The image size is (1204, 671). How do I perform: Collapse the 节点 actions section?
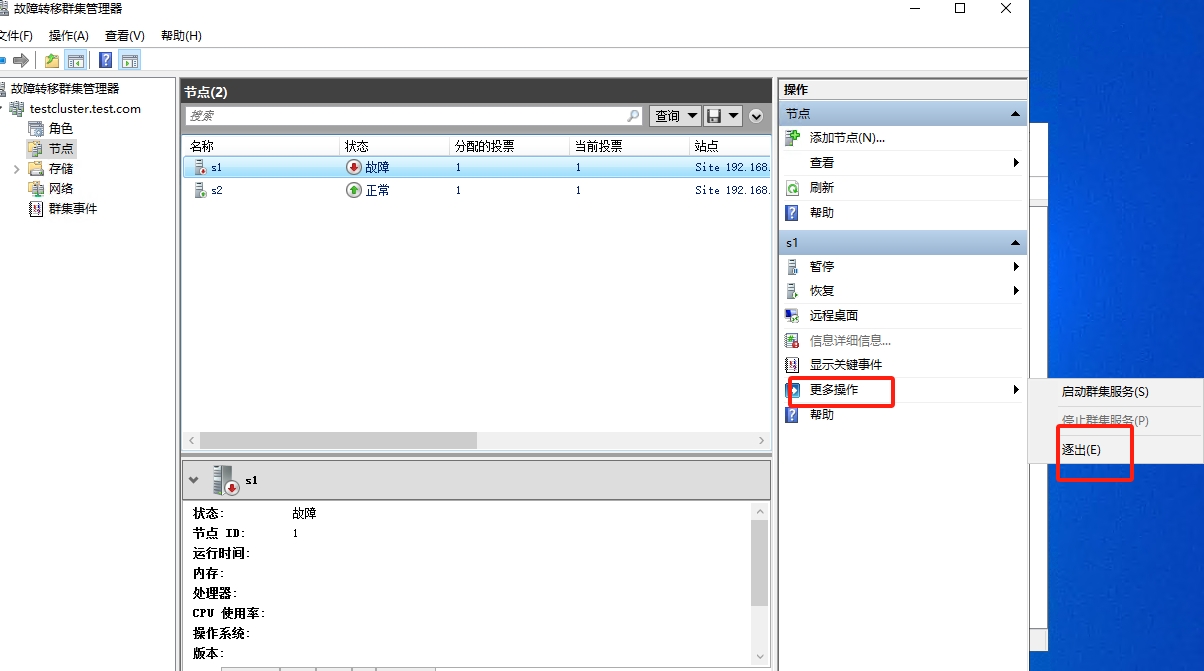1016,114
